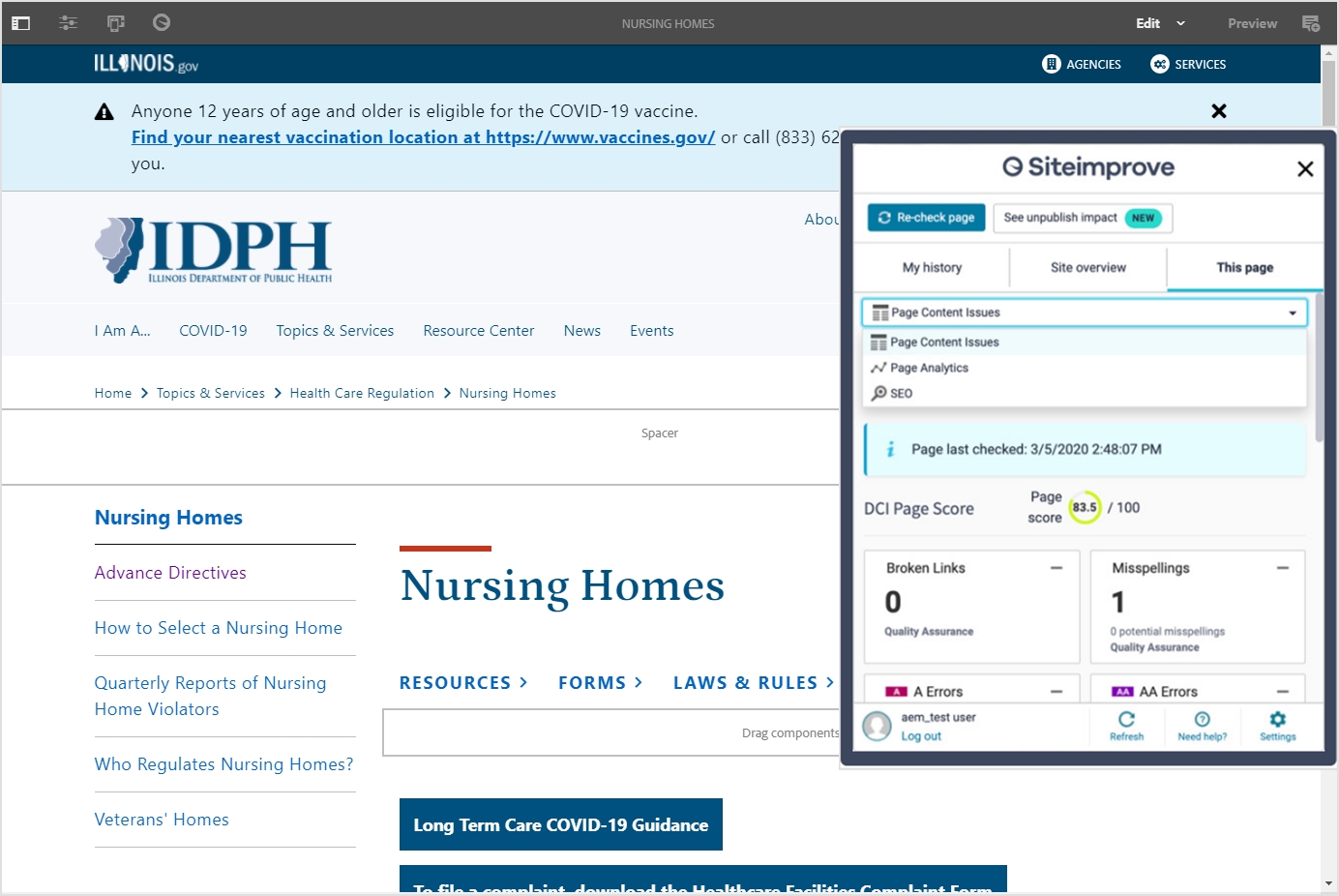Collapse the AA Errors card

point(1283,692)
